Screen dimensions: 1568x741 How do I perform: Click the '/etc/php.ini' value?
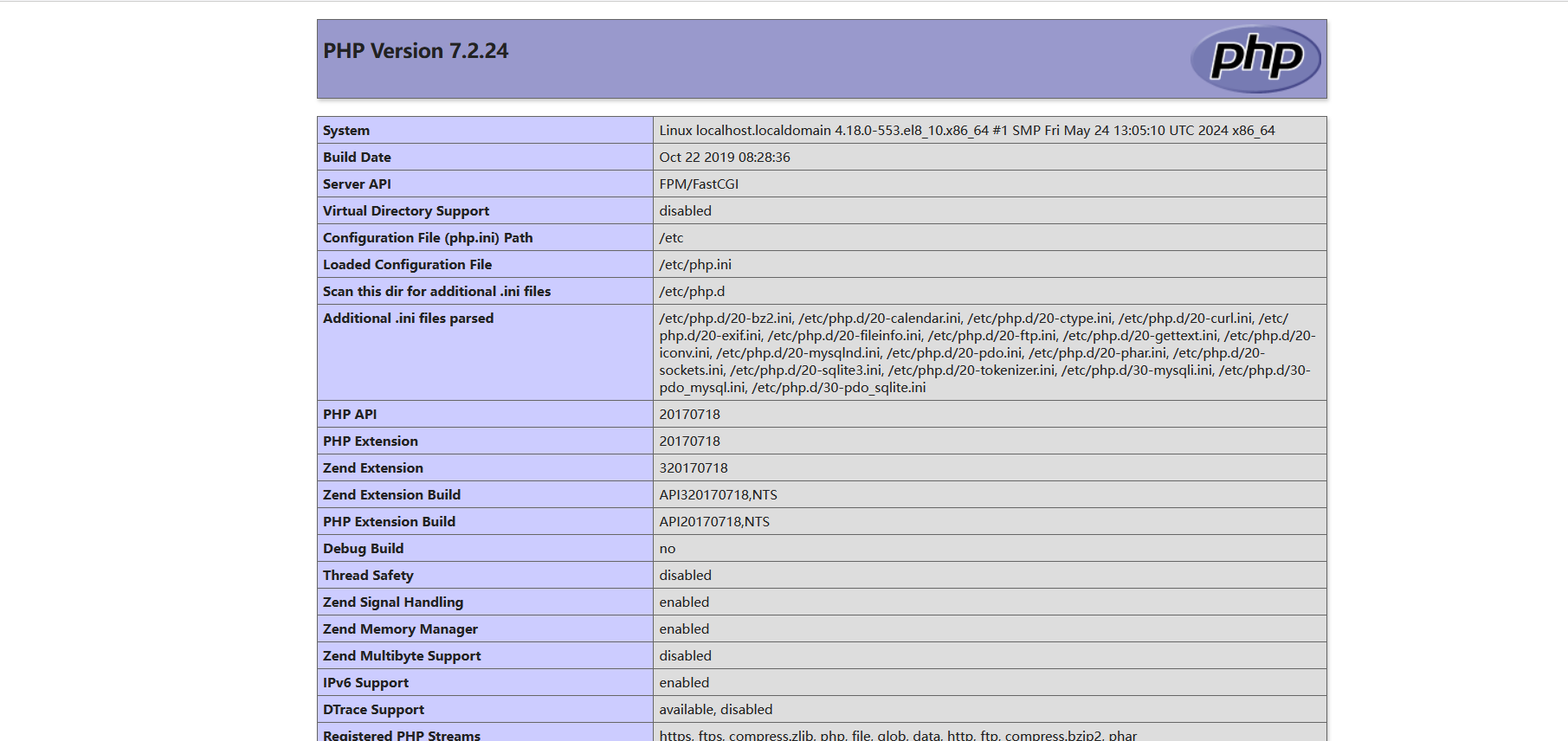pyautogui.click(x=695, y=265)
